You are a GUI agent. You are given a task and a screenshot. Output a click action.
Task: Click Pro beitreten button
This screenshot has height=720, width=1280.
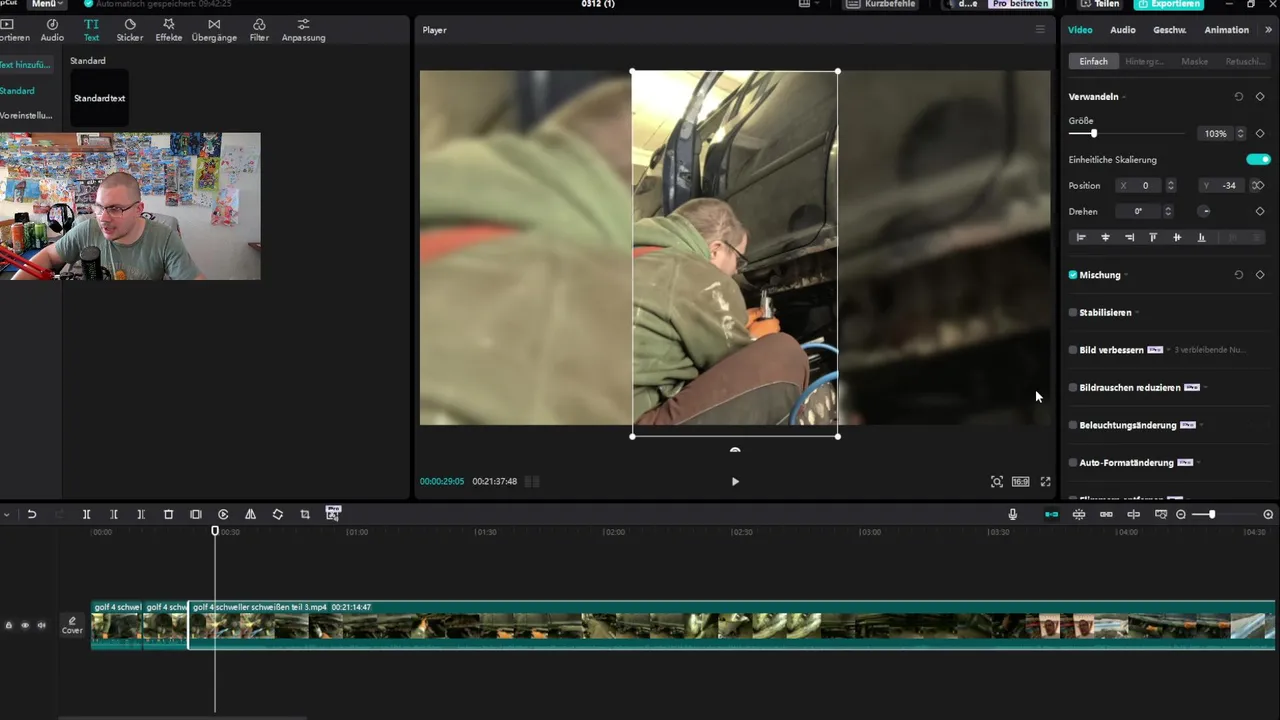1020,4
